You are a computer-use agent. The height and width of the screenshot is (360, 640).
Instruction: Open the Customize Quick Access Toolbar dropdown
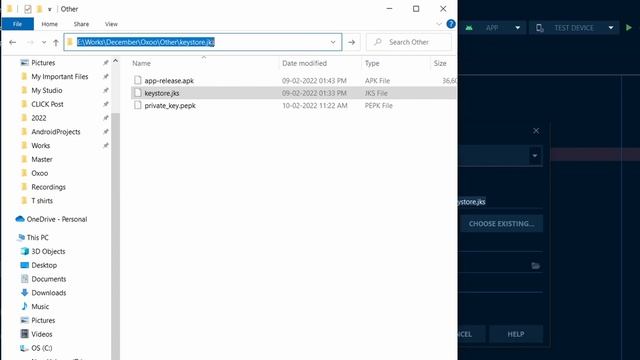tap(49, 9)
